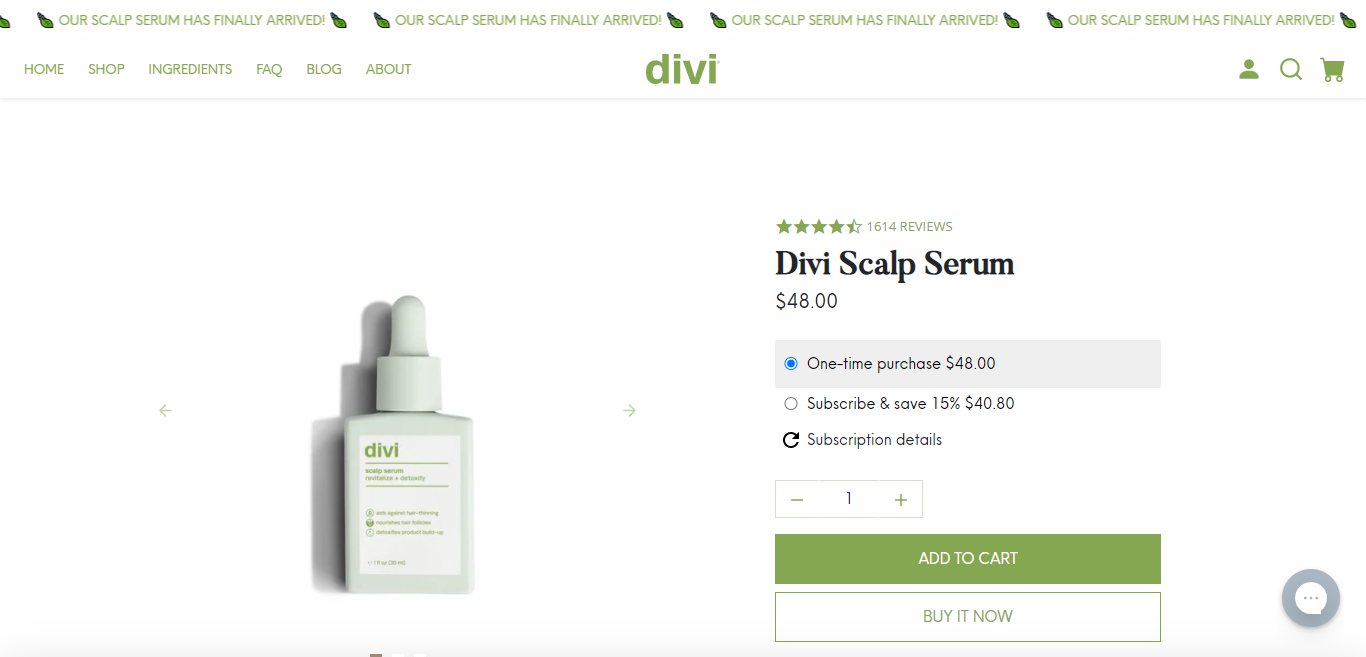Open the 1614 REVIEWS link
Image resolution: width=1366 pixels, height=657 pixels.
pyautogui.click(x=909, y=227)
